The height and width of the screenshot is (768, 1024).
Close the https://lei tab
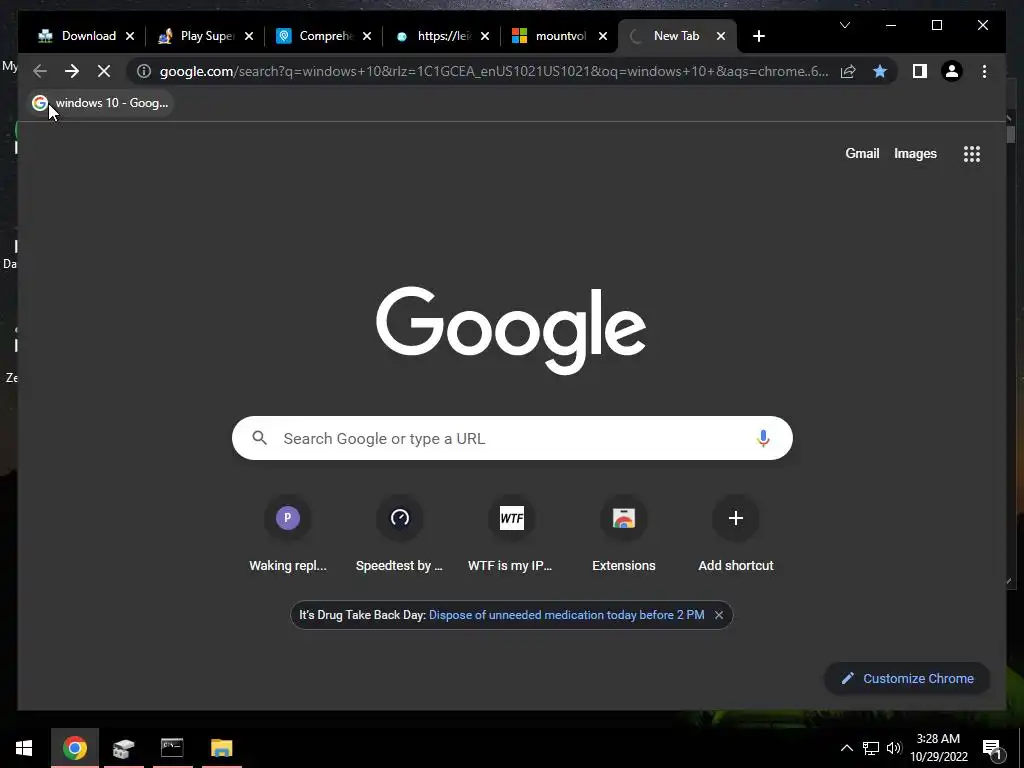485,37
